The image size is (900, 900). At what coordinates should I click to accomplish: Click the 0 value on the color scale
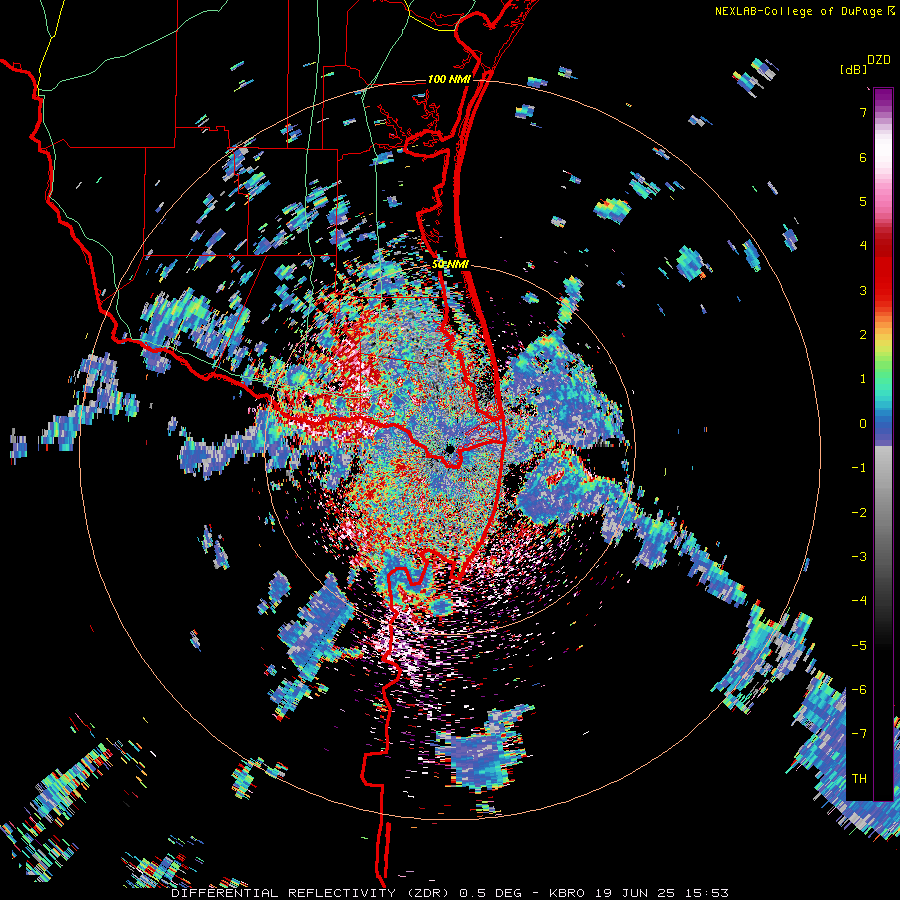pyautogui.click(x=863, y=424)
